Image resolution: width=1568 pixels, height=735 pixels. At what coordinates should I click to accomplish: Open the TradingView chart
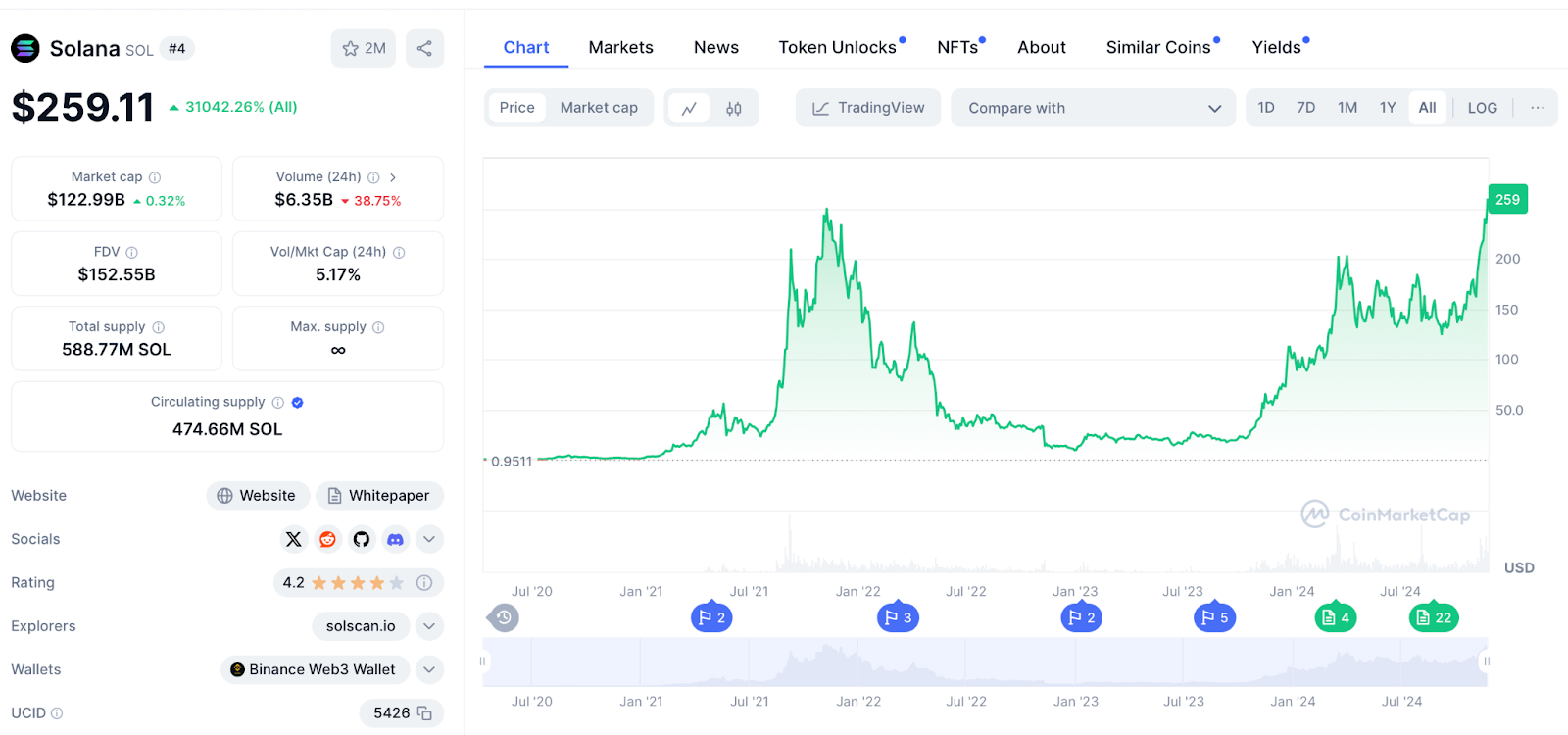[868, 108]
